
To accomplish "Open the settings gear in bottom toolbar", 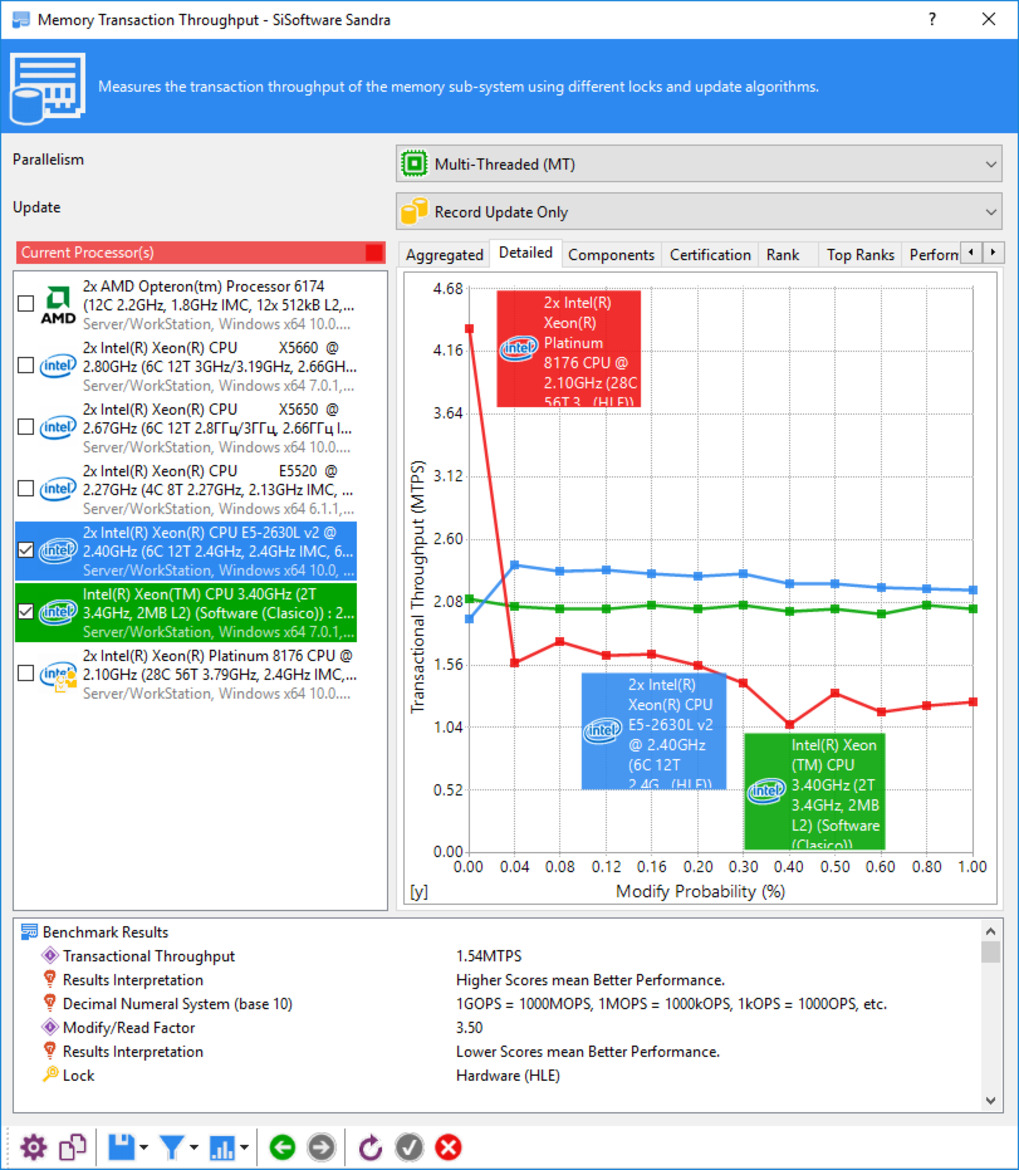I will point(33,1147).
